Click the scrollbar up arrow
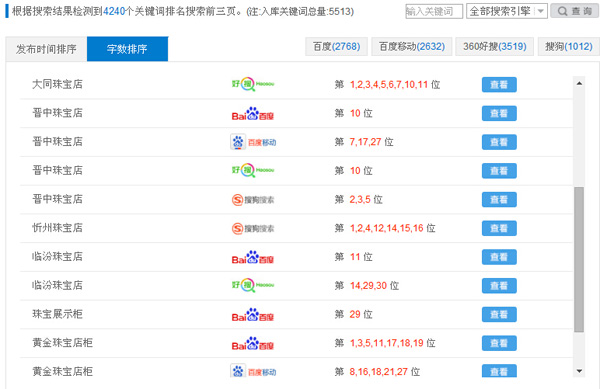Screen dimensions: 600x389 pos(579,83)
